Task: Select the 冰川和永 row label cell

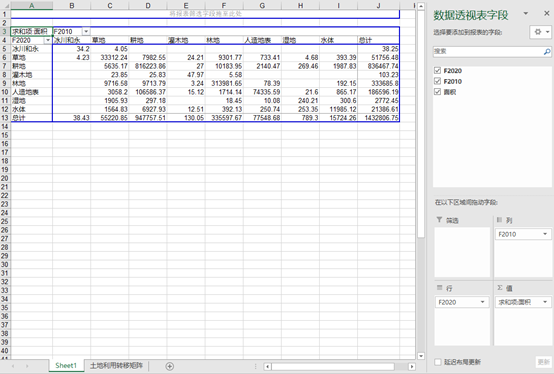Action: coord(31,49)
